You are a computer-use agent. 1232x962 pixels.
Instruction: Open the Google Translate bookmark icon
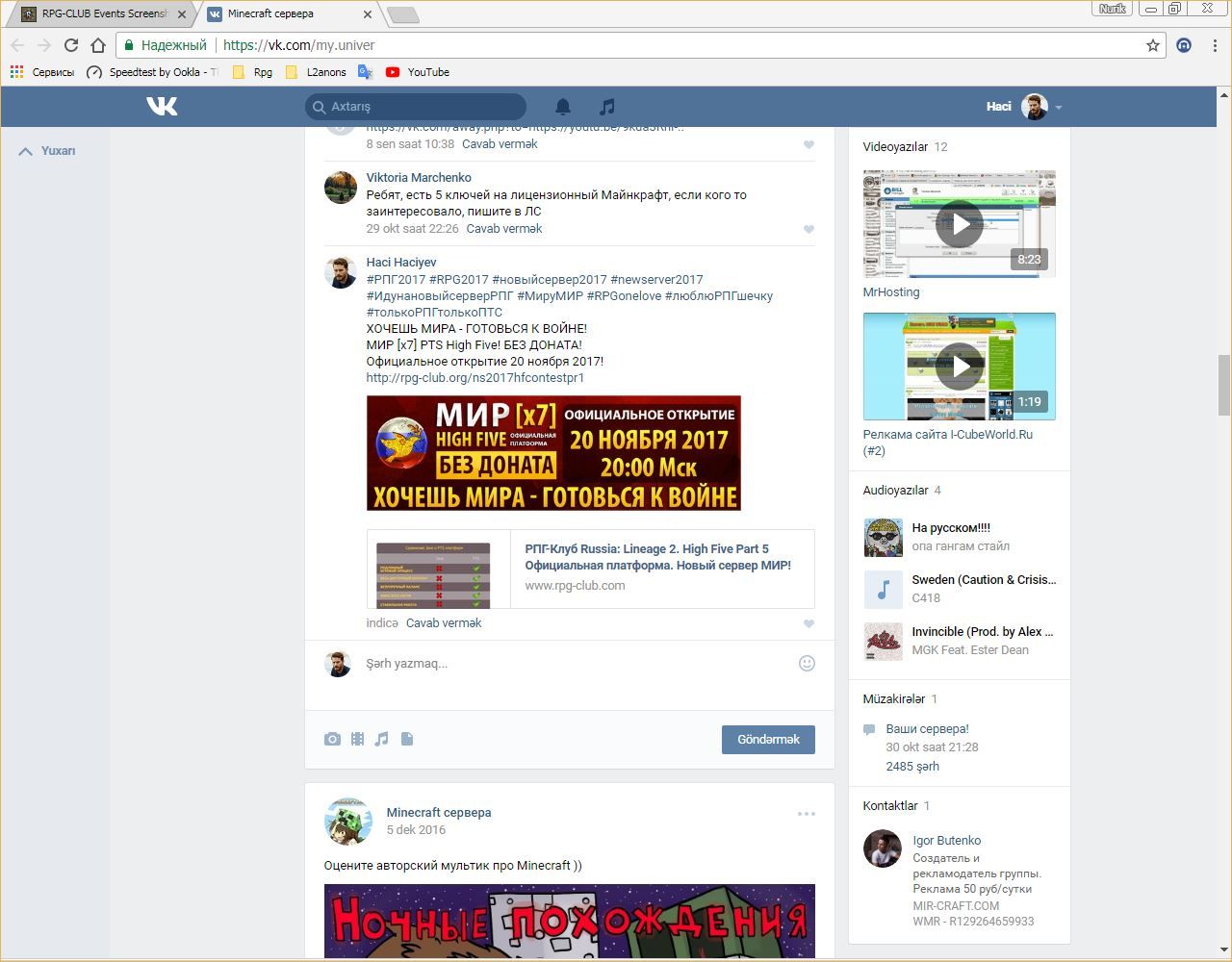coord(365,72)
